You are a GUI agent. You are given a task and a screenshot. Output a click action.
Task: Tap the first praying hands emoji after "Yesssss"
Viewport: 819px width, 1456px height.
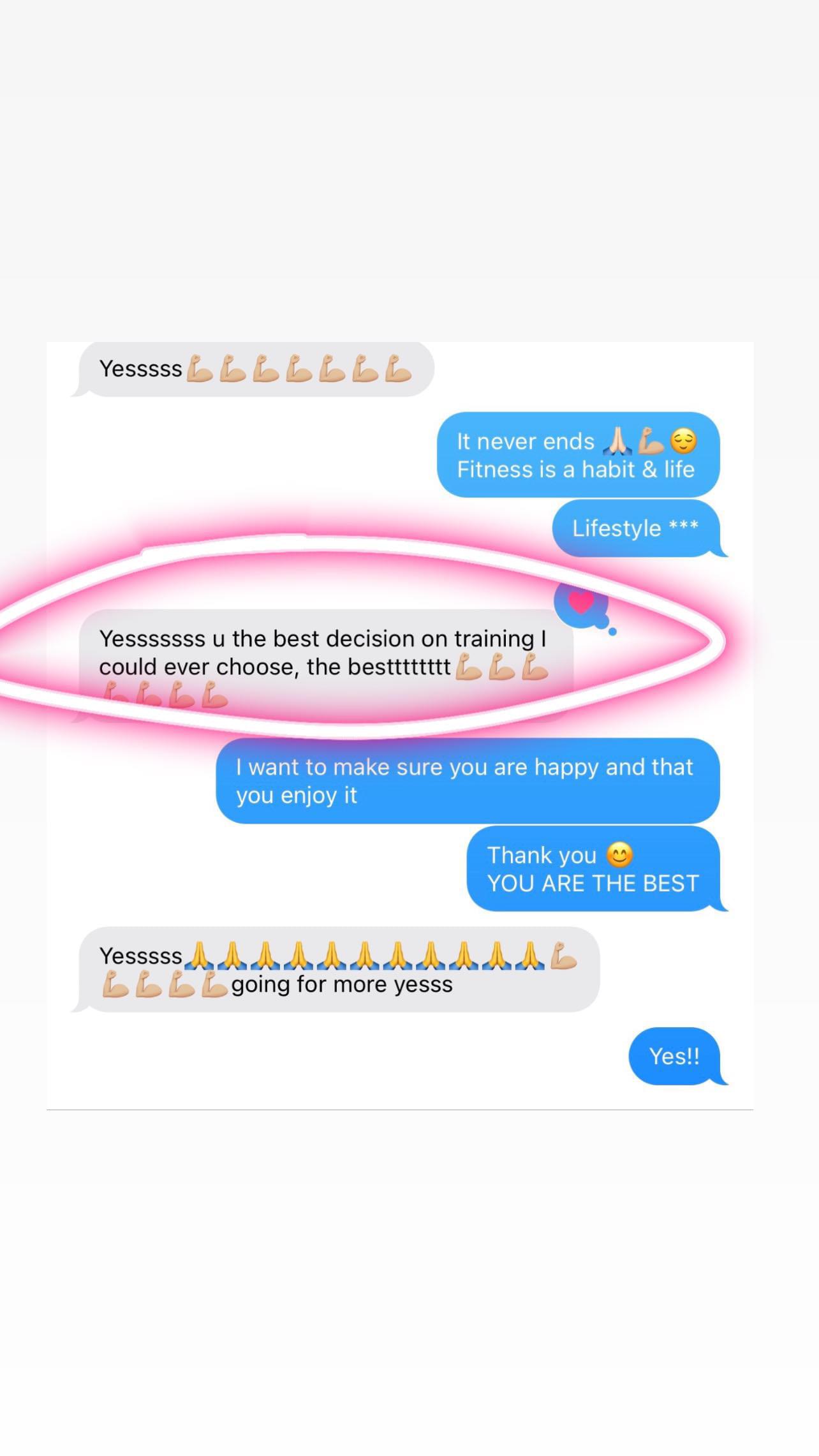point(198,956)
